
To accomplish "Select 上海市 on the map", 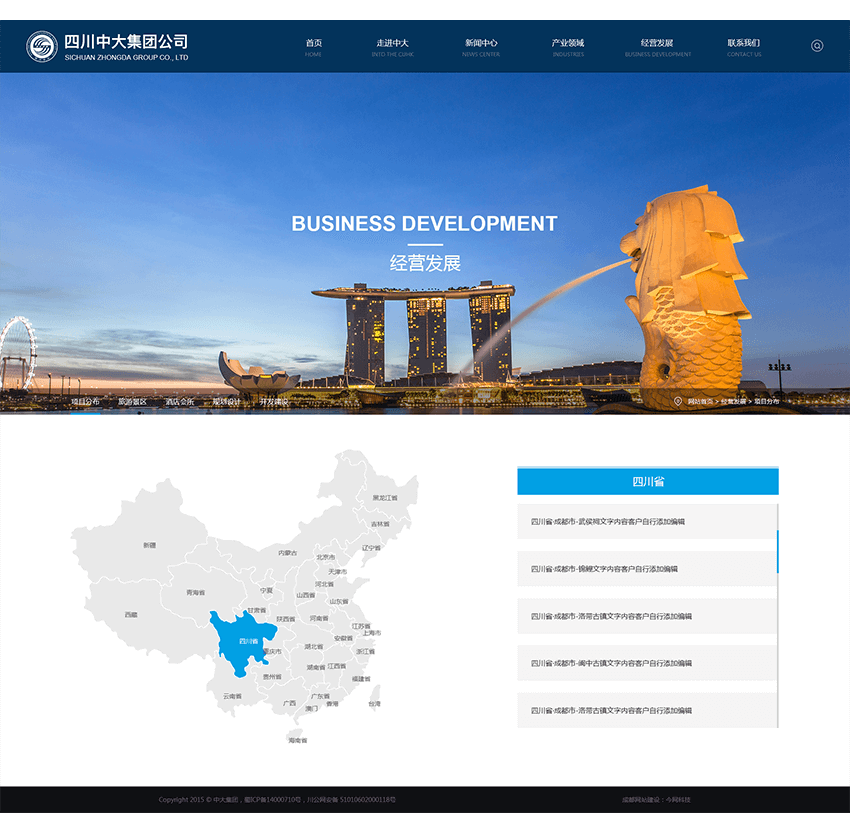I will coord(372,633).
